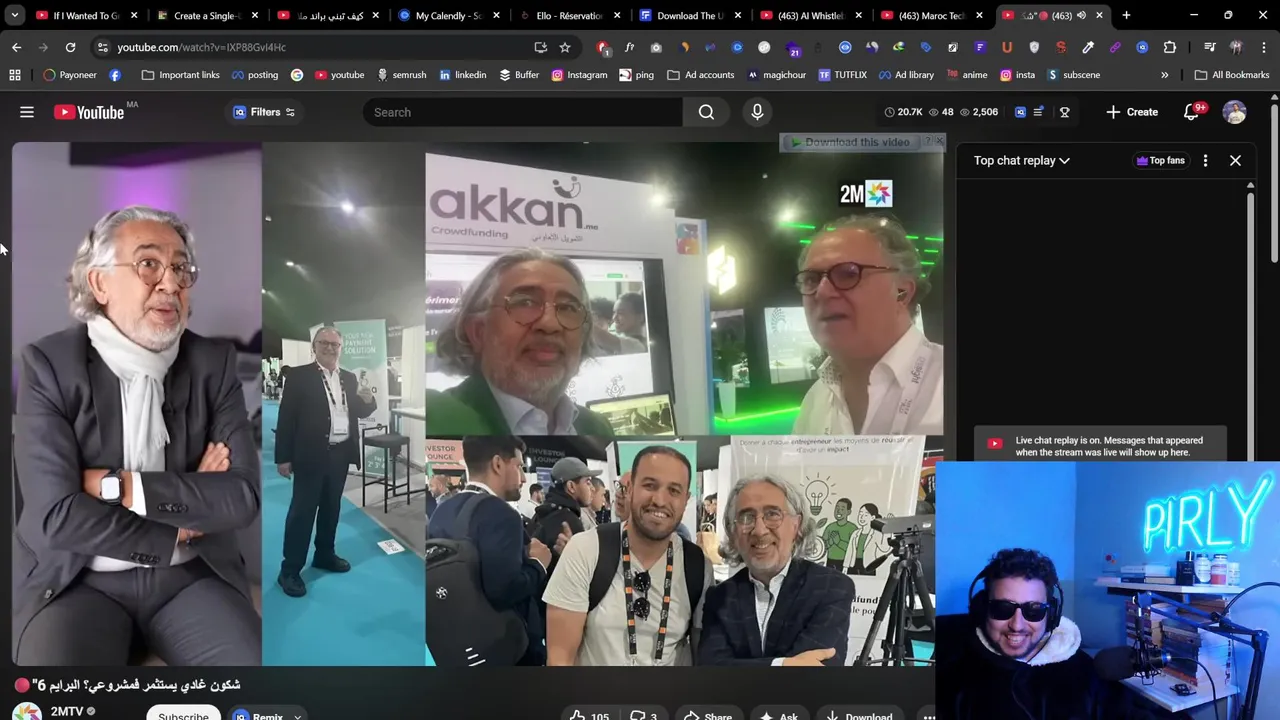Click the trophy icon in YouTube header
1280x720 pixels.
point(1064,112)
